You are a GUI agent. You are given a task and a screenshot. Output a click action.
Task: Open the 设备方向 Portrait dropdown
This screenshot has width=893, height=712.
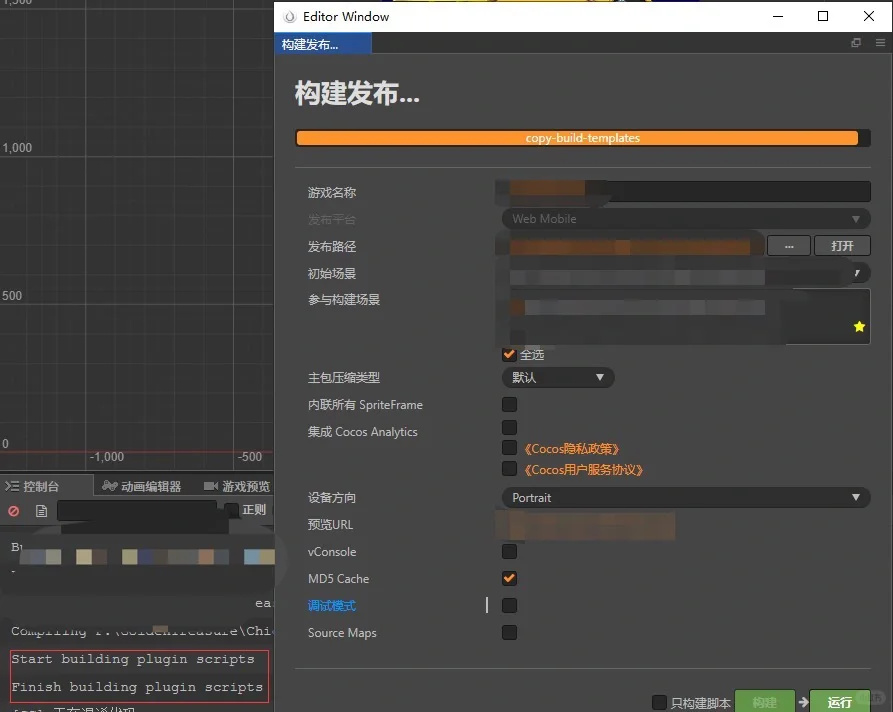click(686, 497)
